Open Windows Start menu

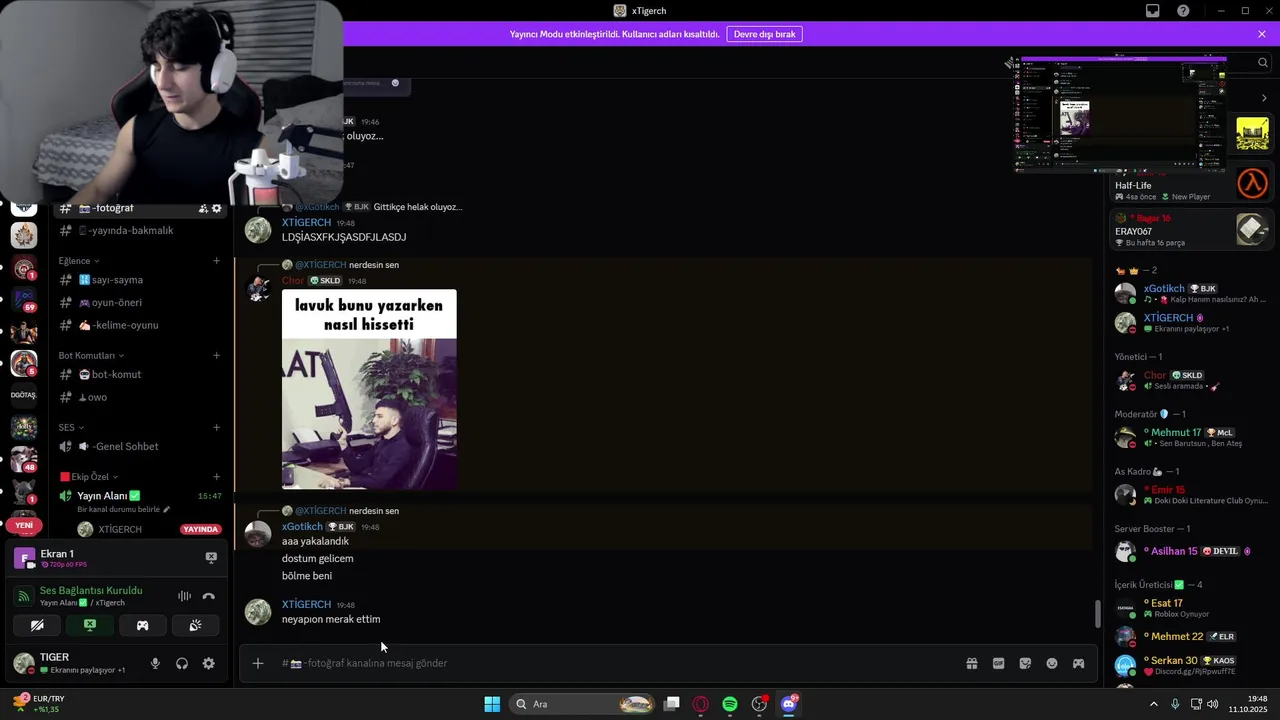pos(492,704)
